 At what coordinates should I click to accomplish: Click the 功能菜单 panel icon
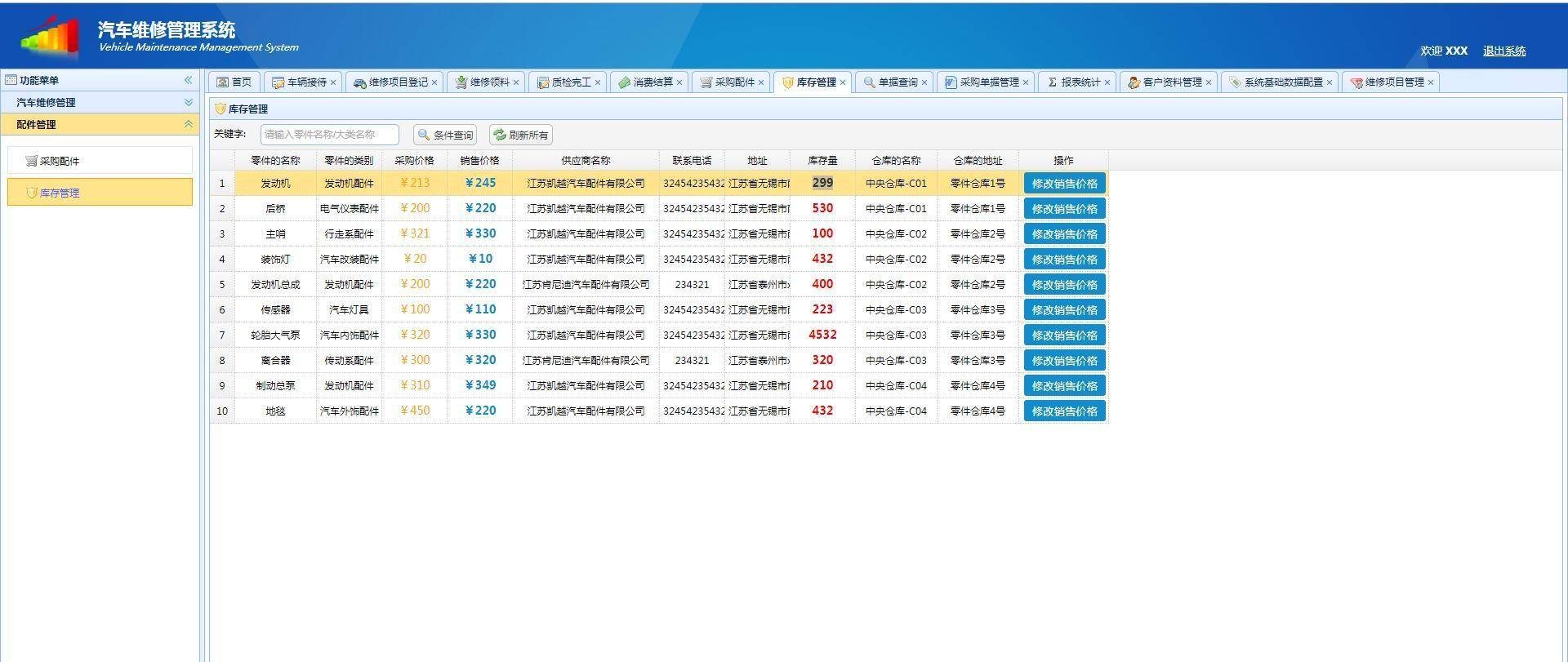point(11,80)
